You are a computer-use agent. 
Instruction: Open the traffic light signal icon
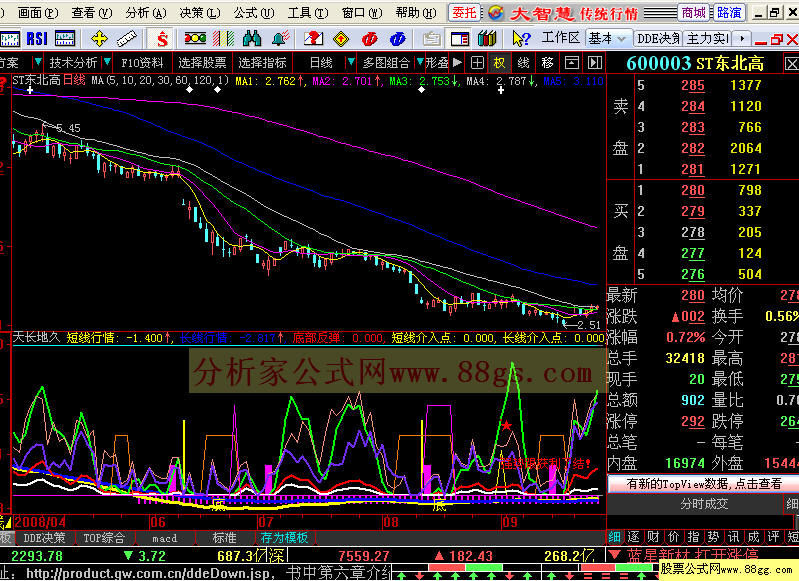click(195, 38)
